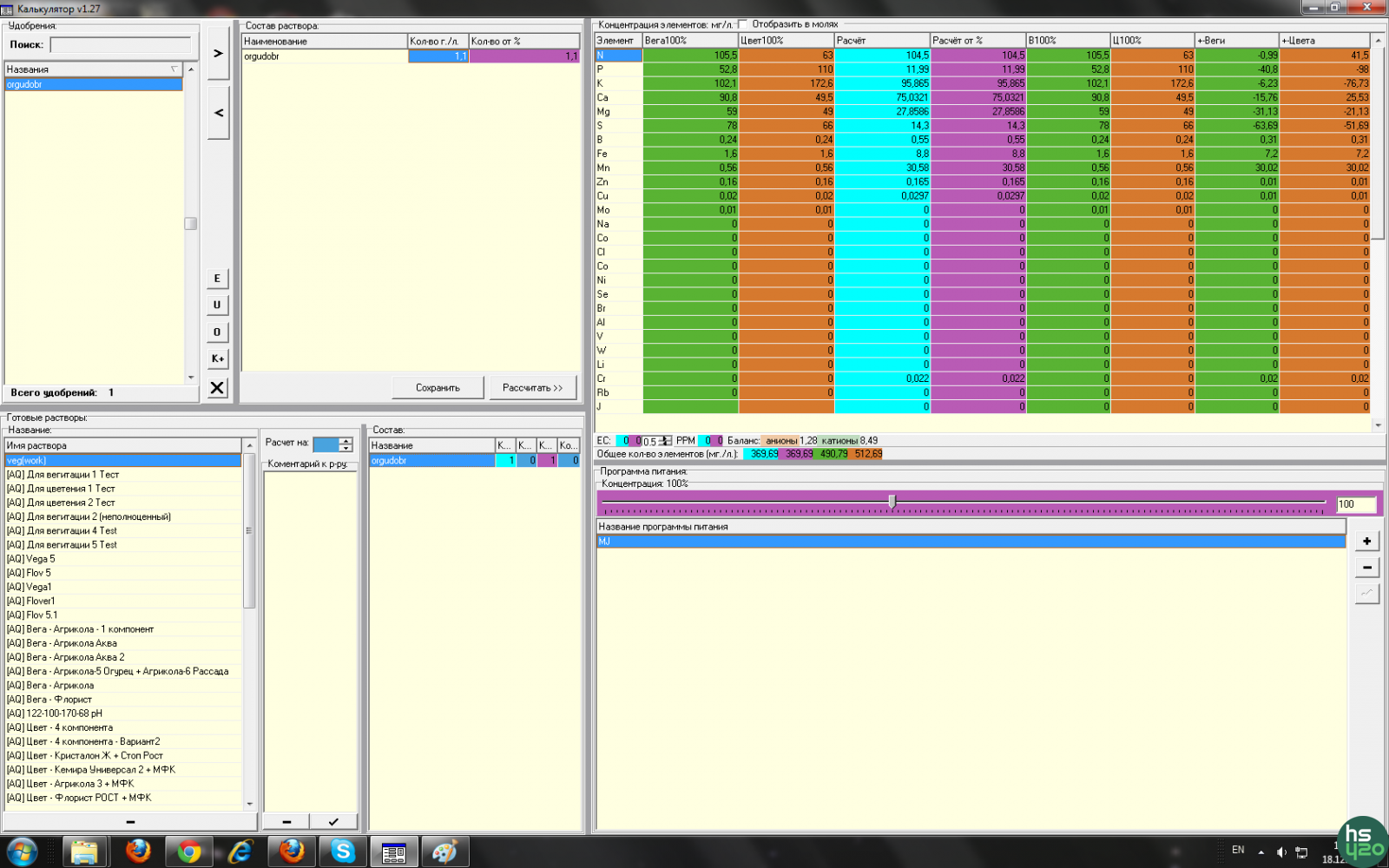The image size is (1389, 868).
Task: Click the '<' remove fertilizer arrow button
Action: 218,113
